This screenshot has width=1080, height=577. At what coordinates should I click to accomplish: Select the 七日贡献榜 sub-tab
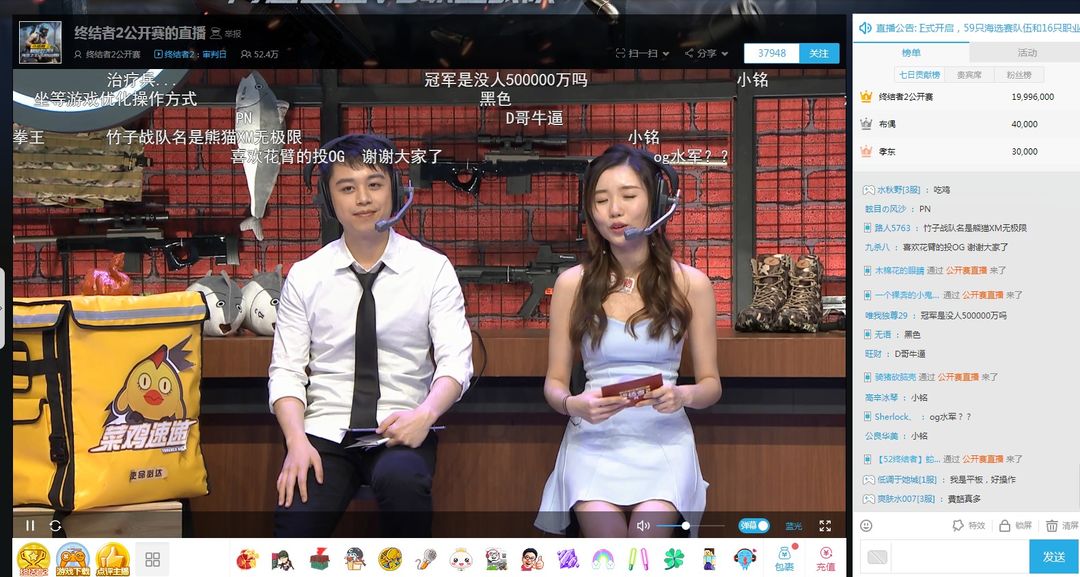pyautogui.click(x=920, y=74)
